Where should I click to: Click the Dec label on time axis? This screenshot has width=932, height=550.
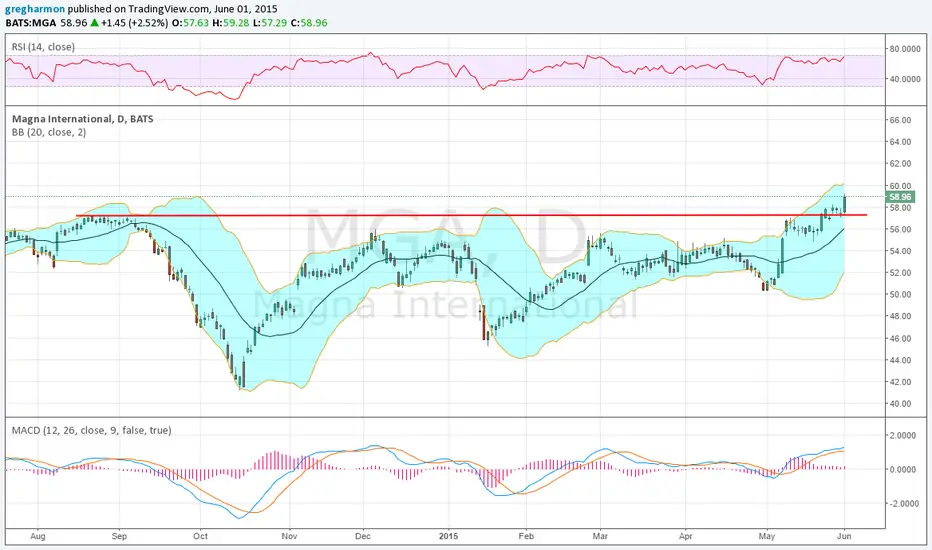pos(363,536)
